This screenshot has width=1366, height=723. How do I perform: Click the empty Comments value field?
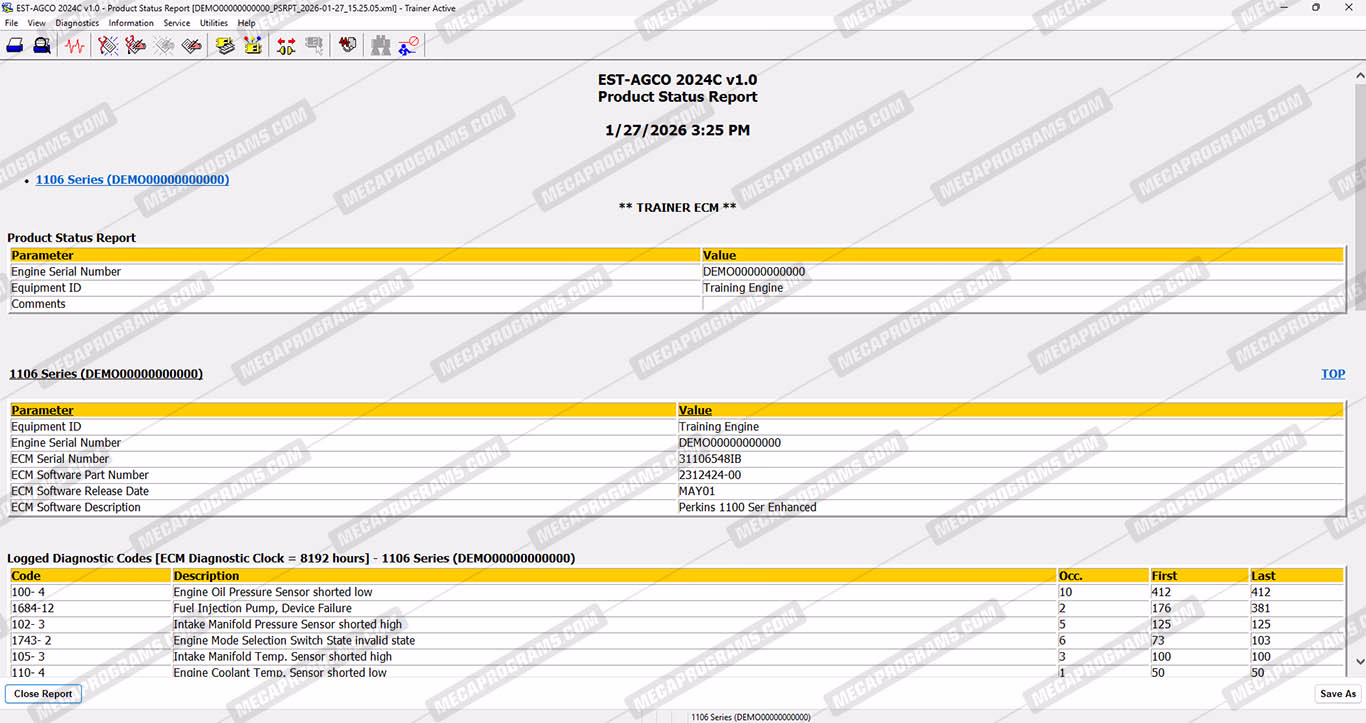tap(1022, 304)
